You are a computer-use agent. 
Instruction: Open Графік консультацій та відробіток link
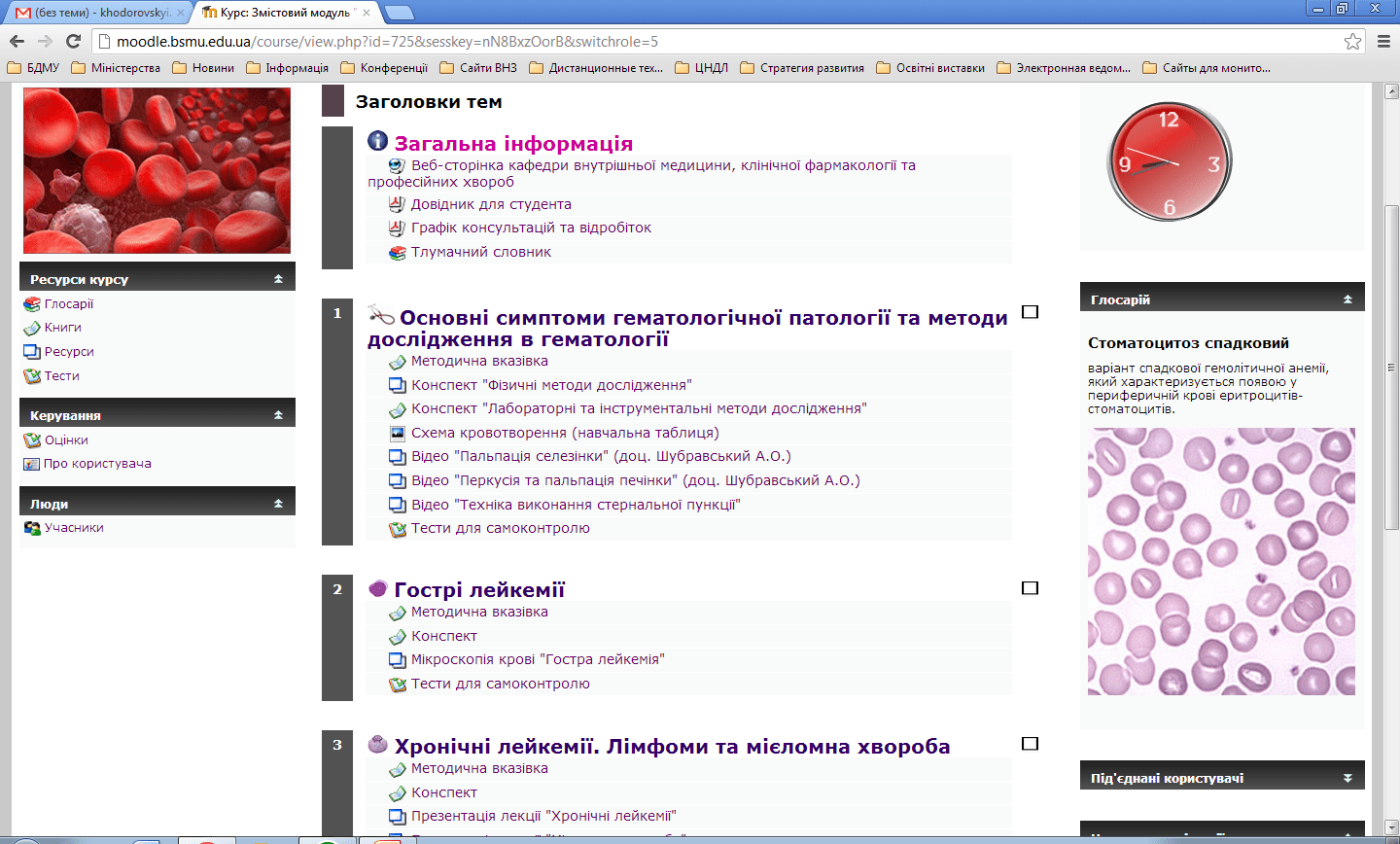pyautogui.click(x=531, y=228)
